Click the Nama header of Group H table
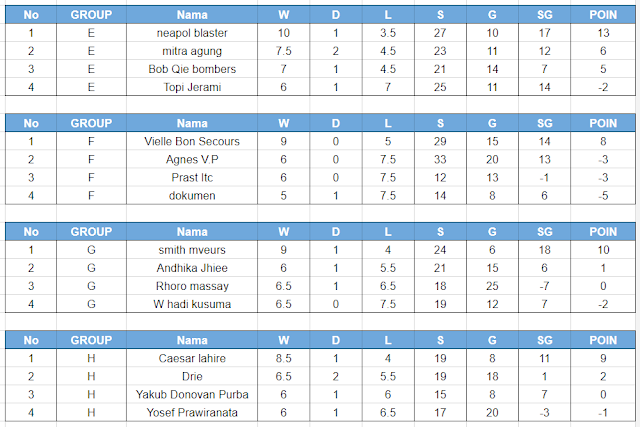640x427 pixels. pyautogui.click(x=192, y=340)
